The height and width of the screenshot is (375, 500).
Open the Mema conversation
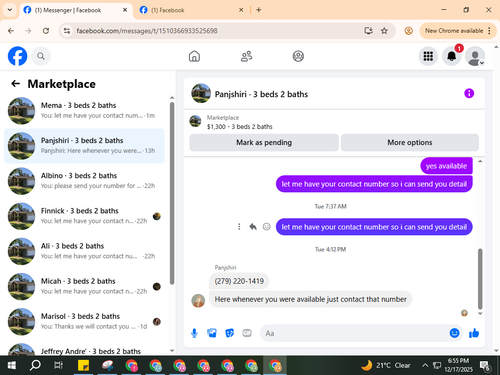click(84, 111)
